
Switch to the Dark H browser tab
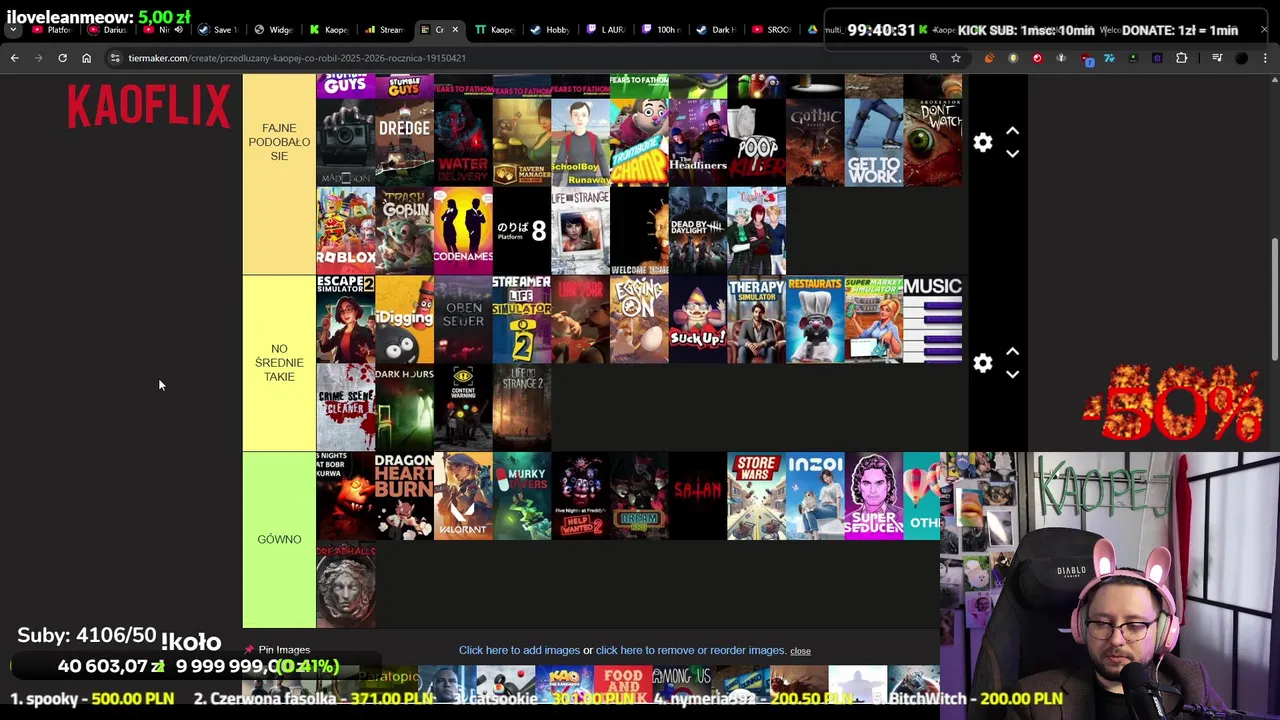716,30
